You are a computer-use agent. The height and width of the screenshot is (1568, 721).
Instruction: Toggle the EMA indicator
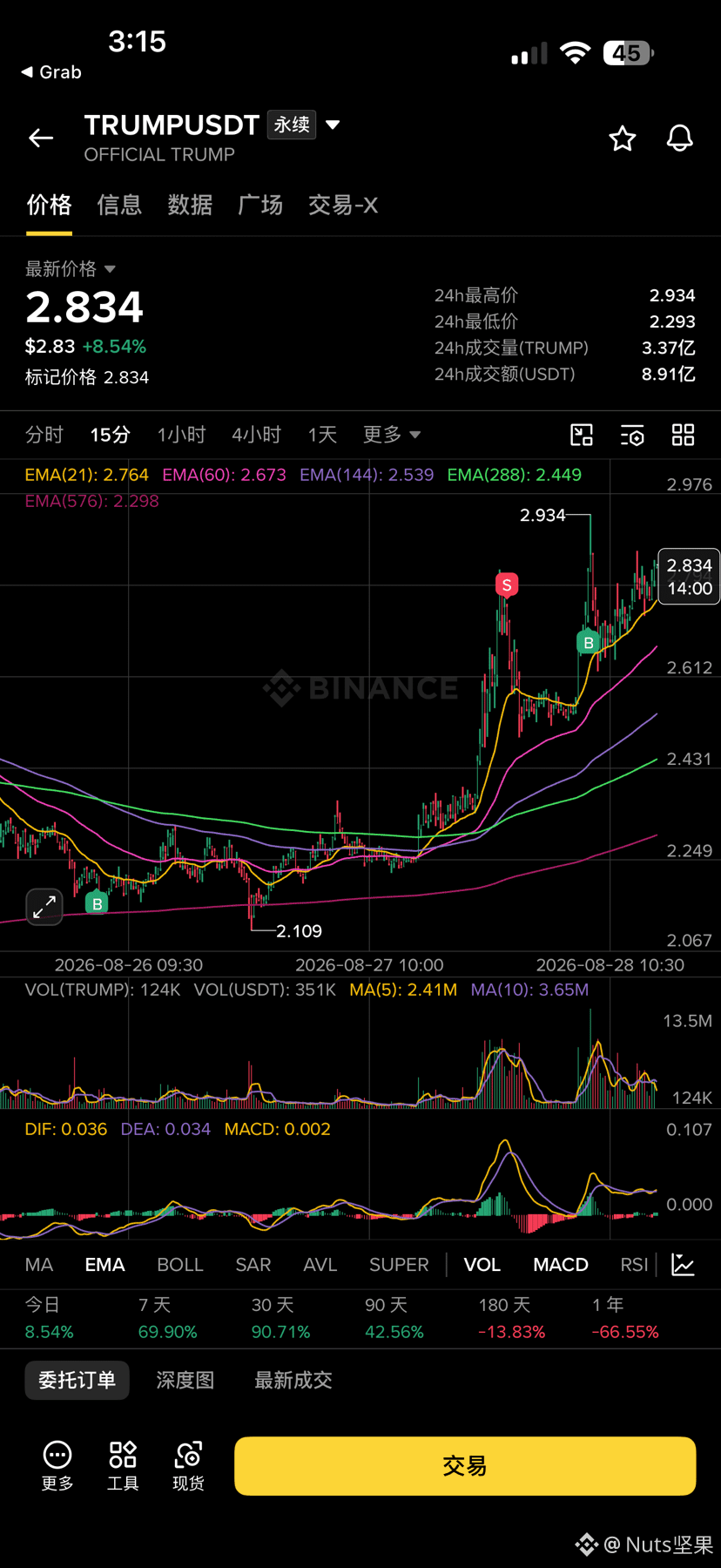[x=104, y=1265]
